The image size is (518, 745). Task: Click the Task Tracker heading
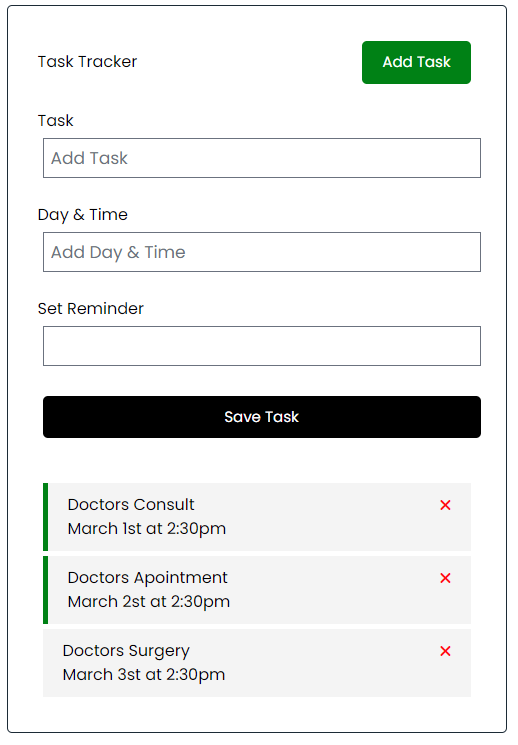[x=87, y=62]
